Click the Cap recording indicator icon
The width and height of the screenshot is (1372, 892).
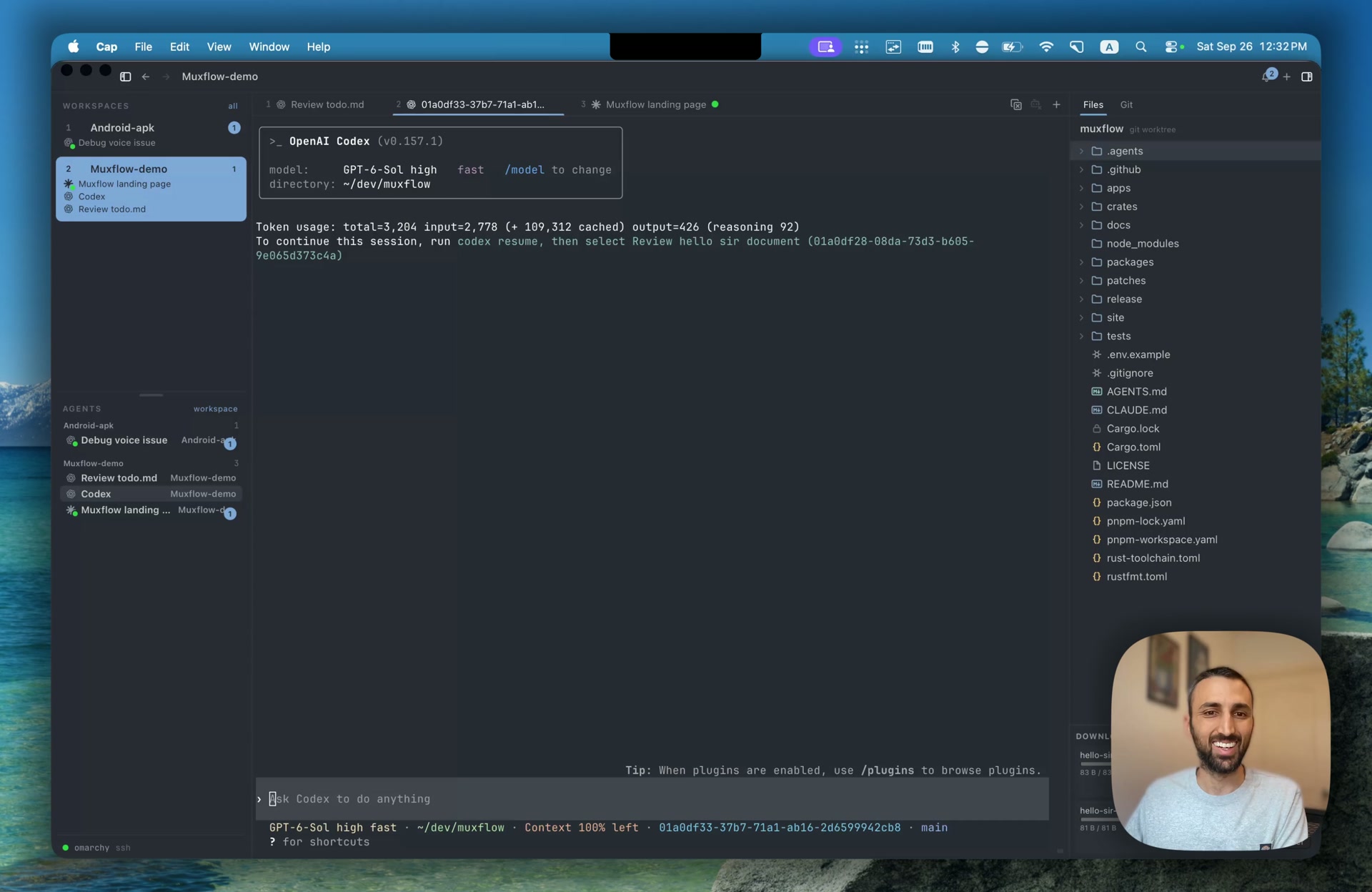[x=825, y=46]
